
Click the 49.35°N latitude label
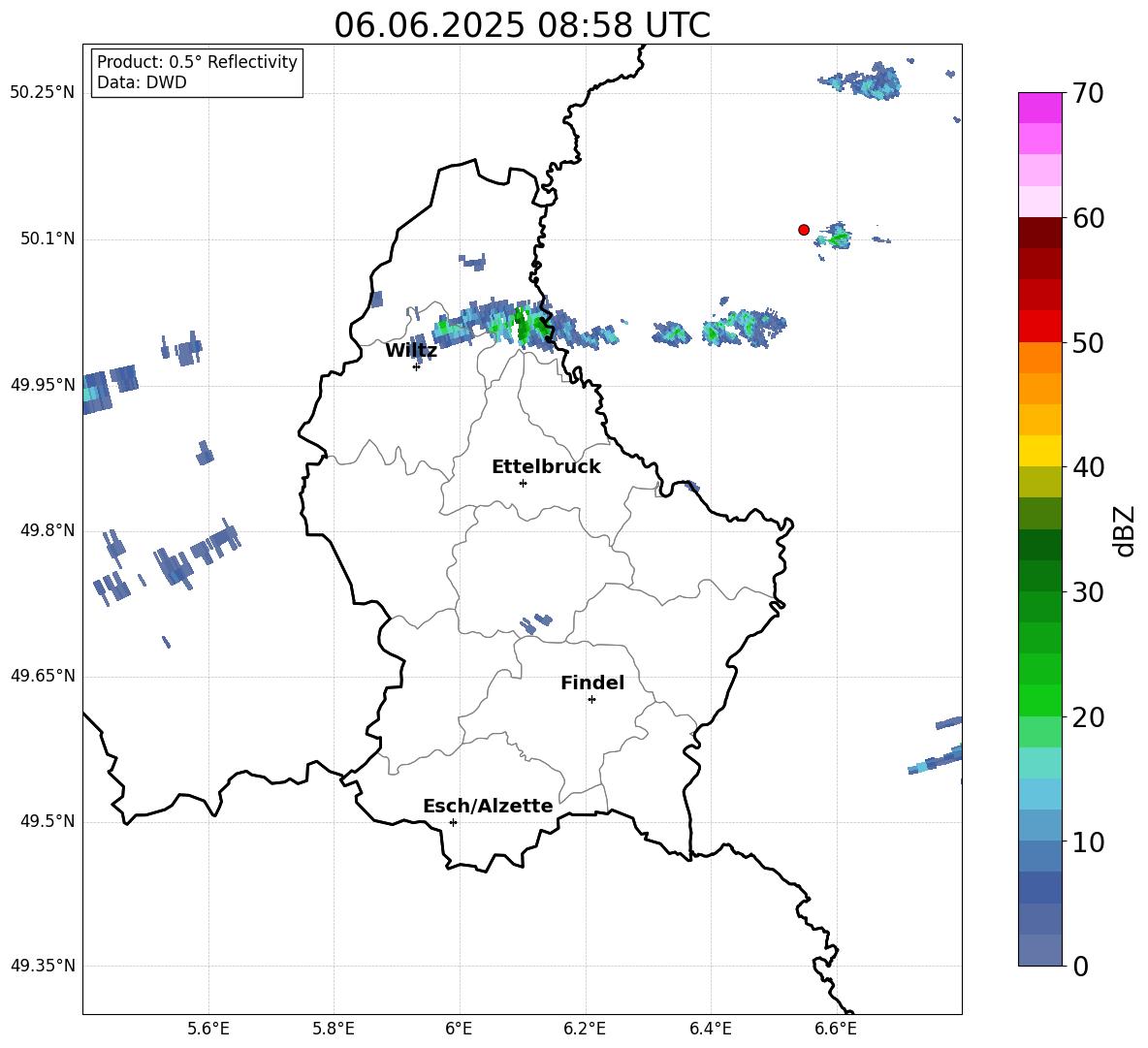43,966
